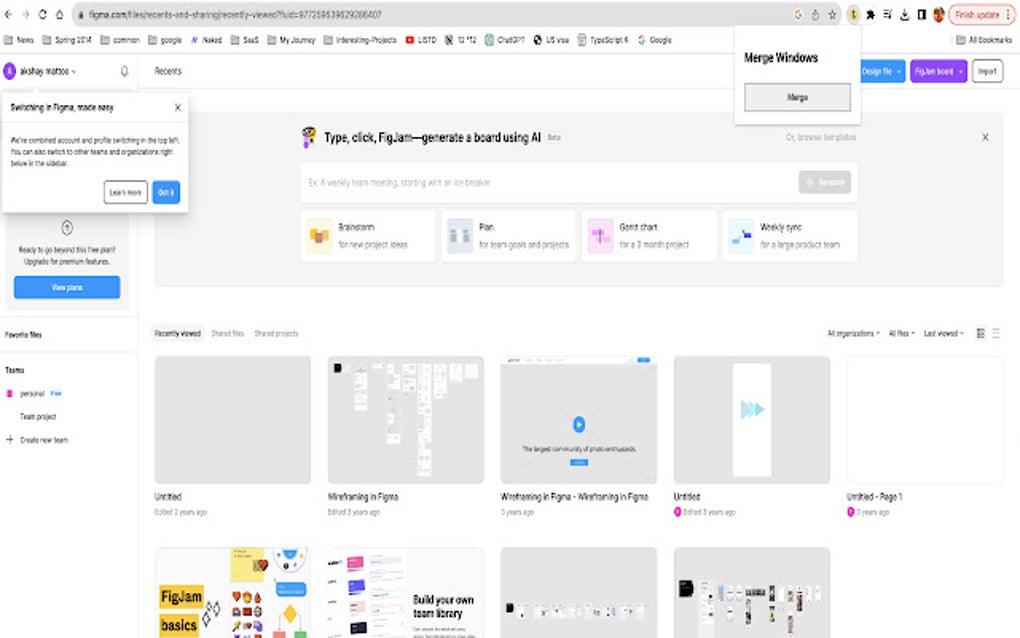Open the ChatGPT bookmark
Image resolution: width=1020 pixels, height=638 pixels.
pyautogui.click(x=505, y=40)
